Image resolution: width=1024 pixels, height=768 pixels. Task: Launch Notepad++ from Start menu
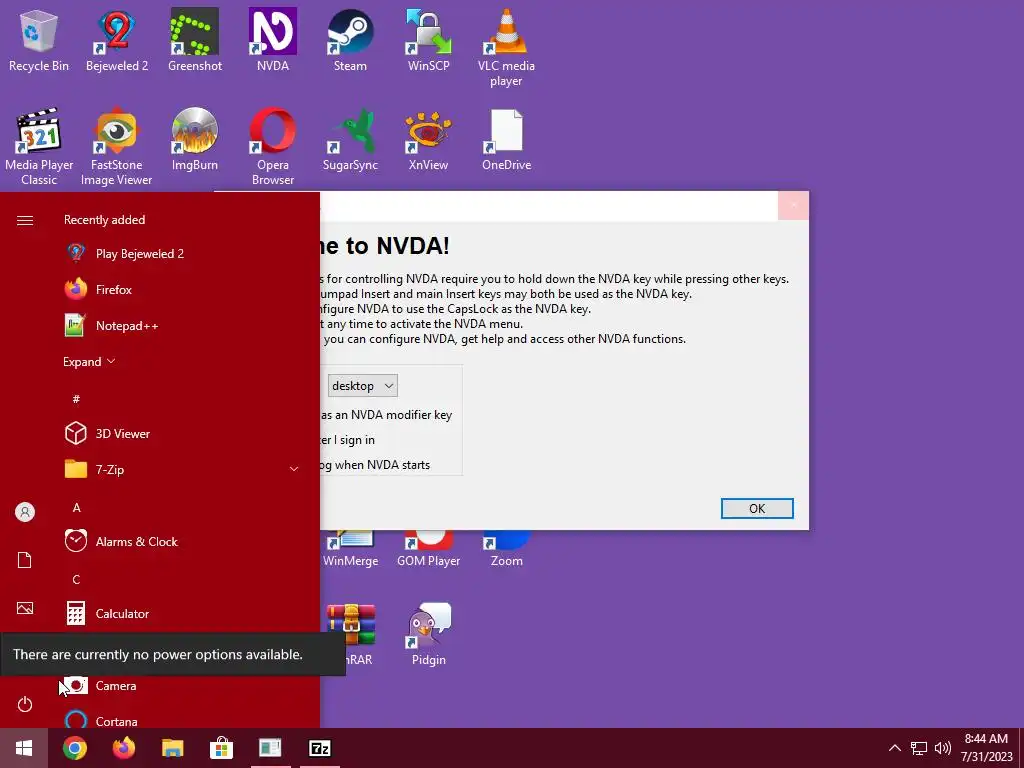click(x=182, y=326)
